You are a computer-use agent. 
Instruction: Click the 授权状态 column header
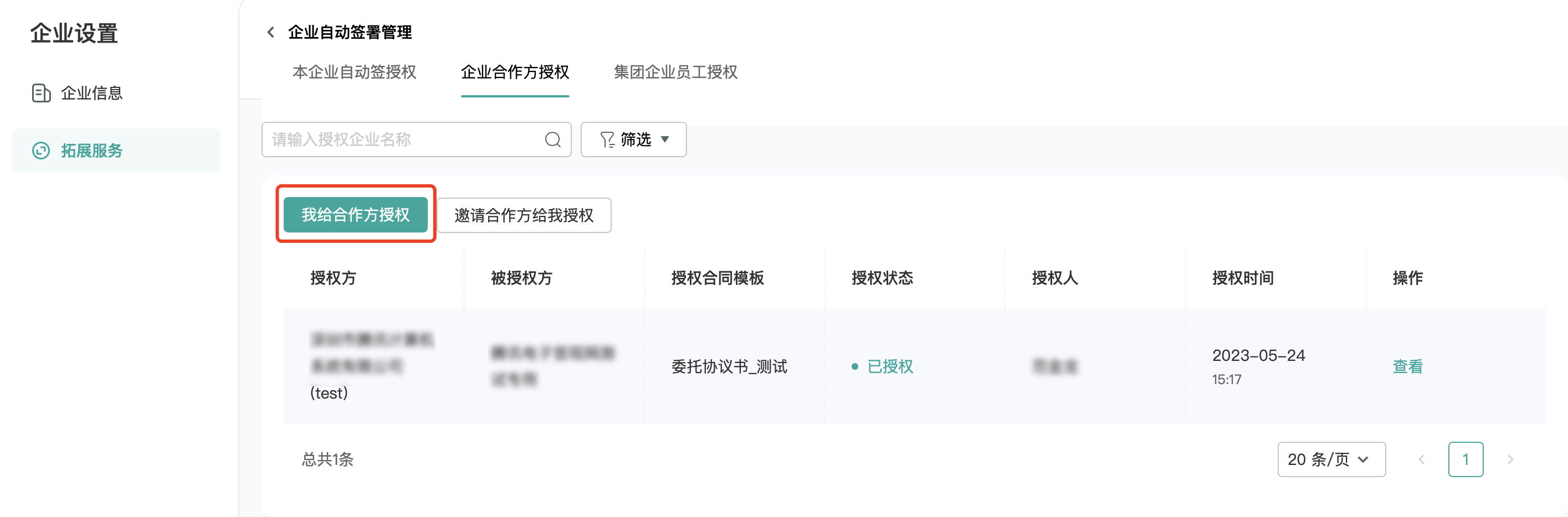[882, 278]
